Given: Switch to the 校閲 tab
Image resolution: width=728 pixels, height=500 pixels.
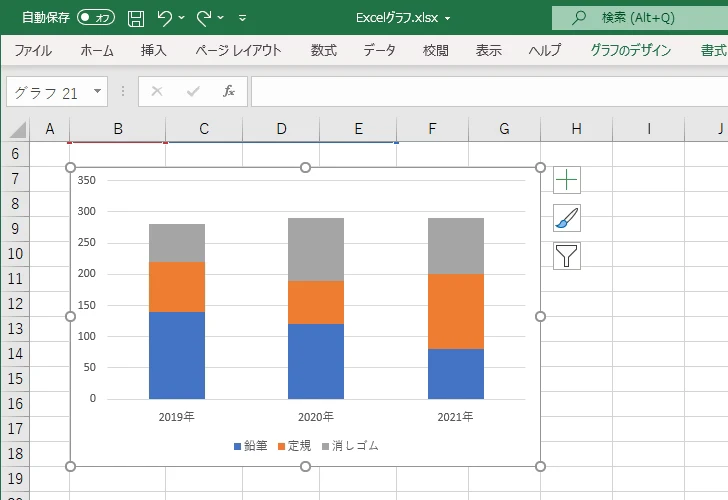Looking at the screenshot, I should [x=436, y=50].
